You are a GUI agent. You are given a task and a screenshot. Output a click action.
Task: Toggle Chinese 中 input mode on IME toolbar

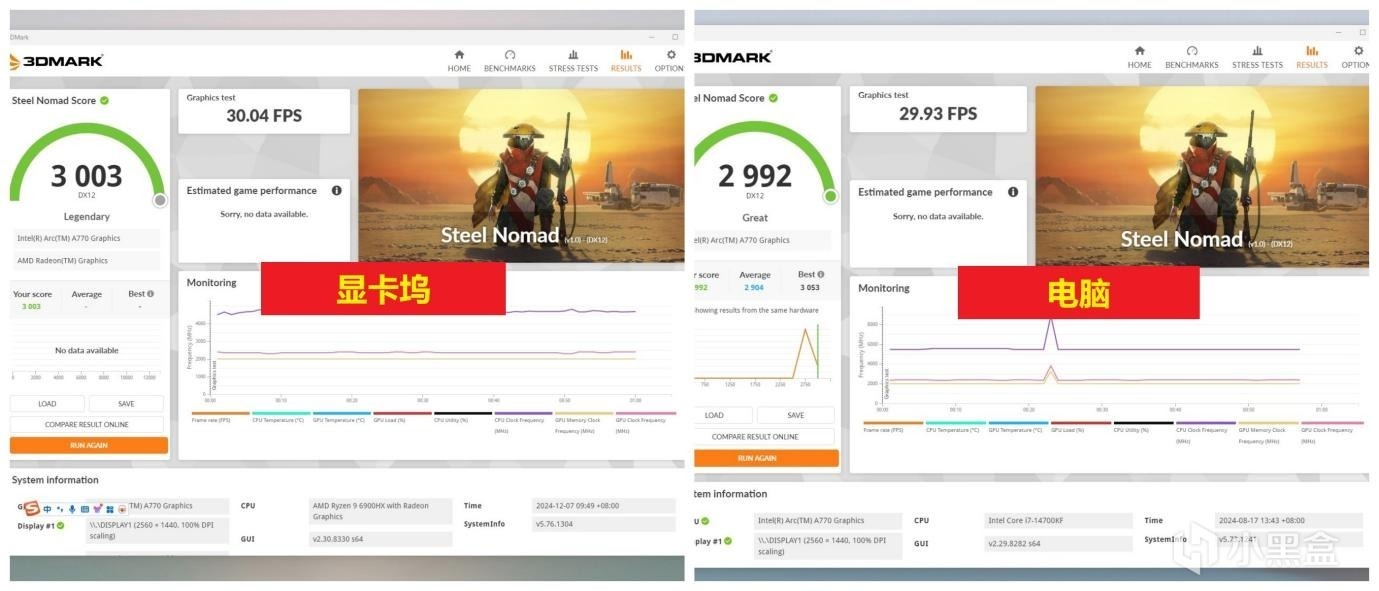[47, 509]
